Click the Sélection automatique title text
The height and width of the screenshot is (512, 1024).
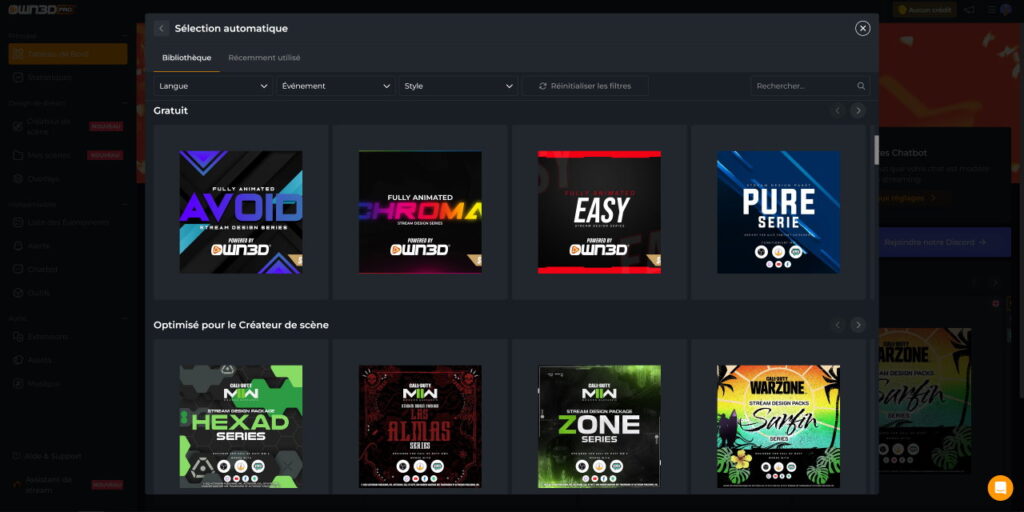pyautogui.click(x=231, y=28)
